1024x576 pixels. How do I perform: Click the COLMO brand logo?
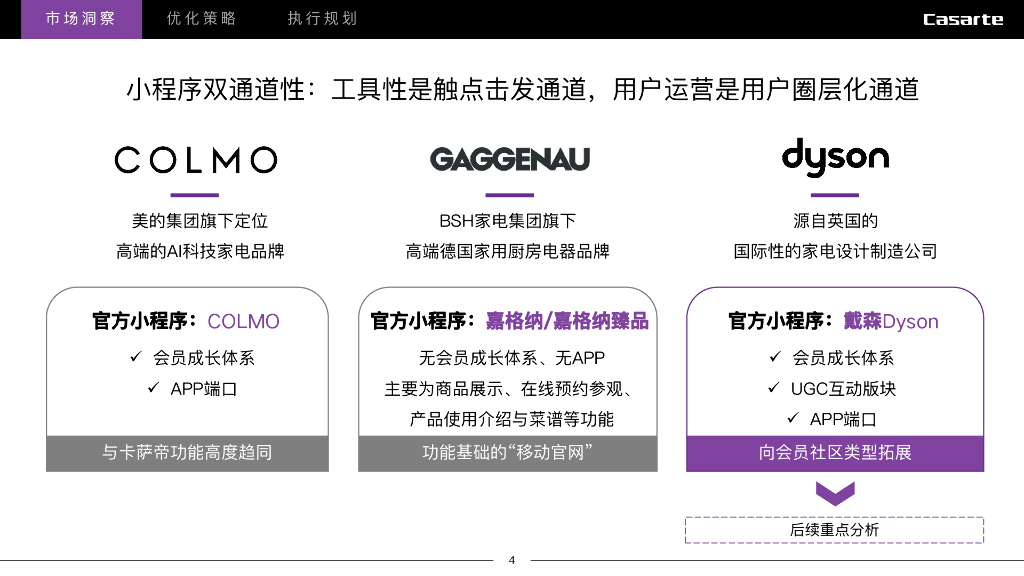coord(196,160)
